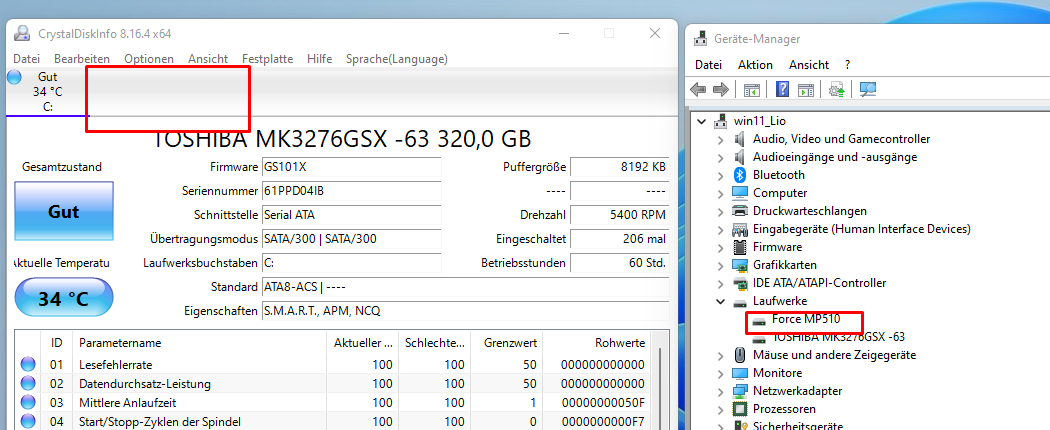Click the 5400 RPM Drehzahl value
1050x430 pixels.
tap(619, 215)
